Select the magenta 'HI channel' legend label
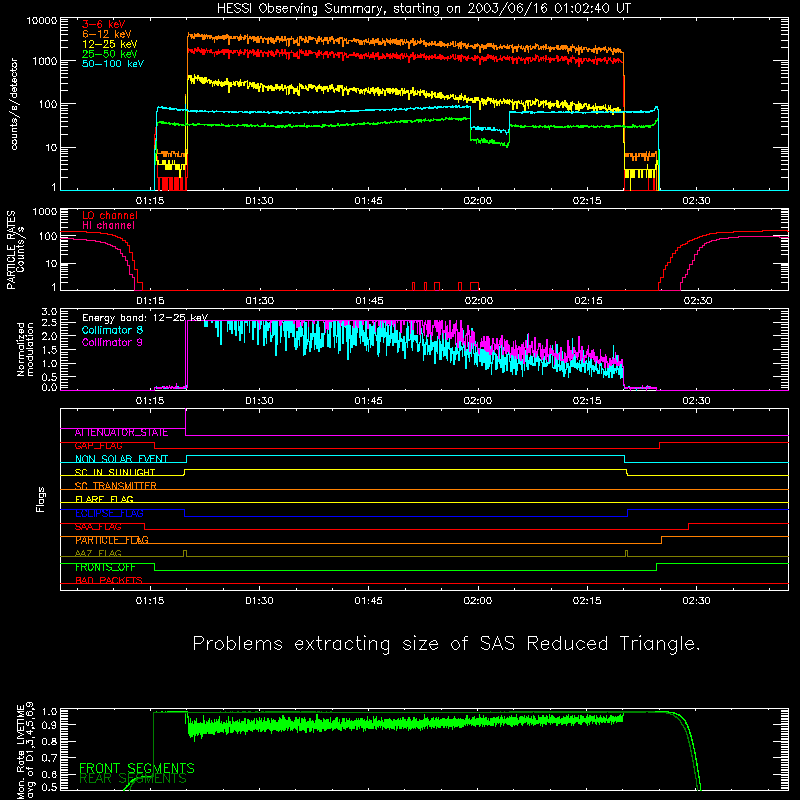The image size is (800, 800). [x=108, y=226]
